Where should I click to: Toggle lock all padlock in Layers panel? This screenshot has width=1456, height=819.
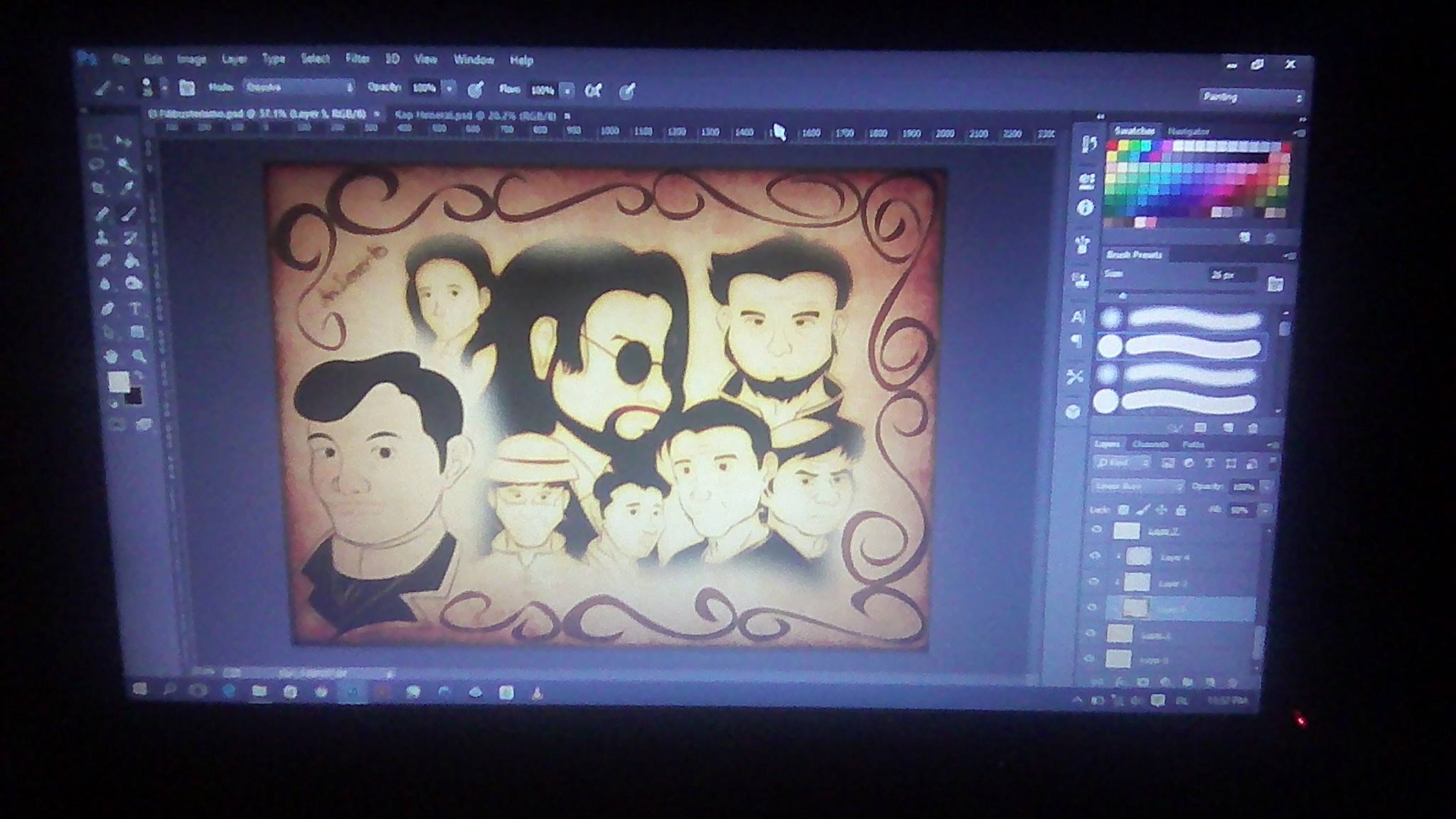click(1181, 510)
